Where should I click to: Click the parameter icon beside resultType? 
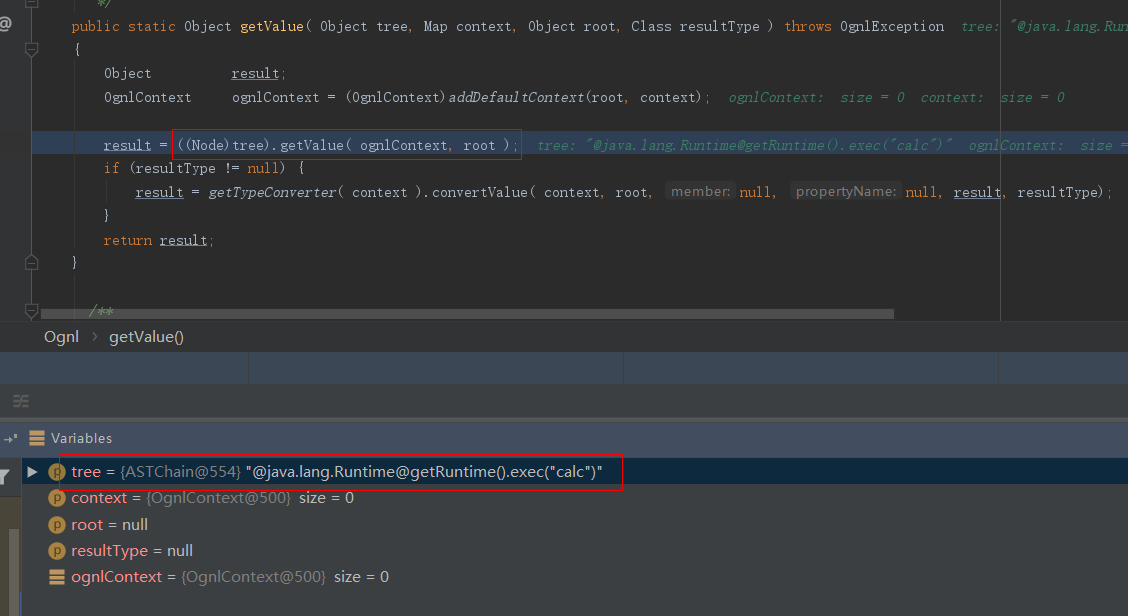pyautogui.click(x=56, y=551)
